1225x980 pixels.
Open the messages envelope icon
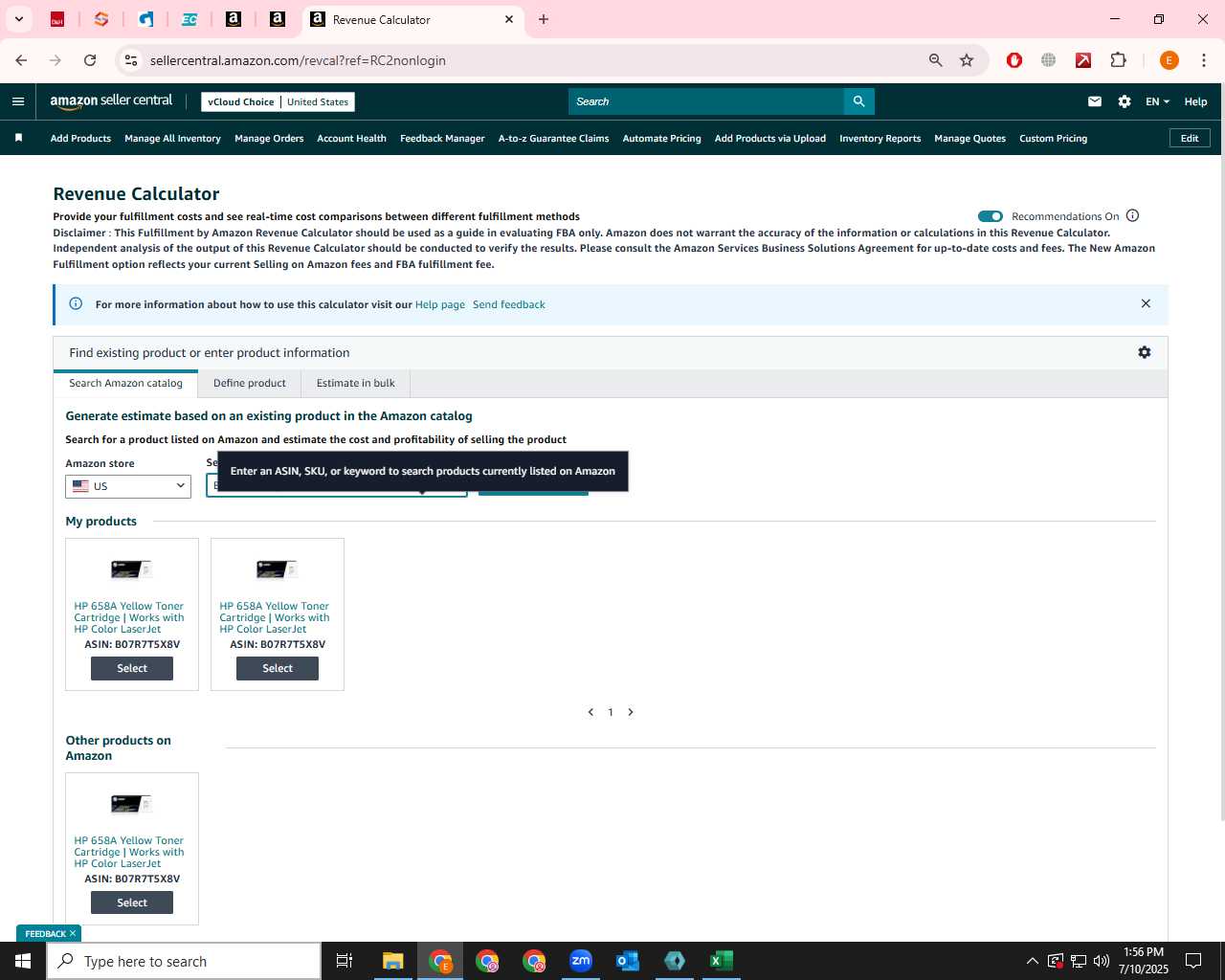pyautogui.click(x=1095, y=101)
